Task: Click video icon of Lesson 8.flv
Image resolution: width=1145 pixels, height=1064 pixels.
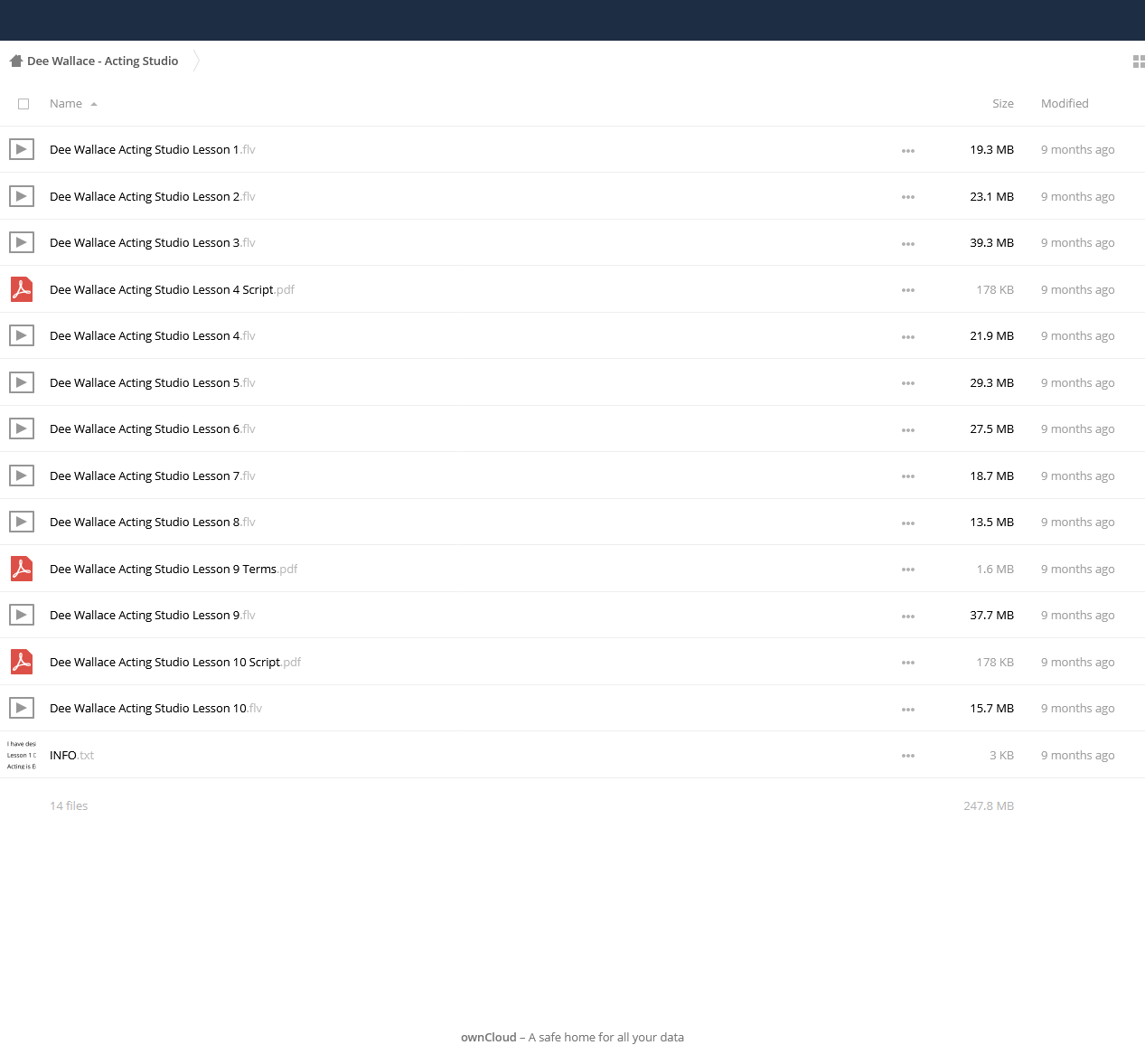Action: (22, 522)
